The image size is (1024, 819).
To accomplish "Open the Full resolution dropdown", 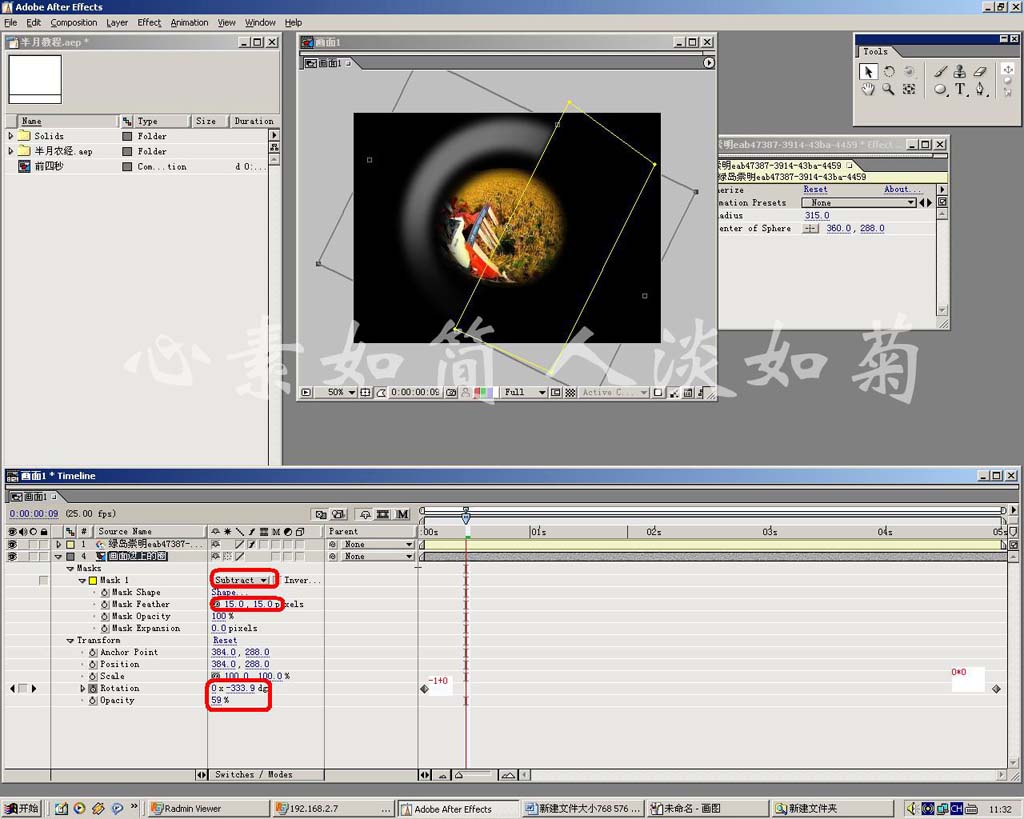I will (x=524, y=393).
